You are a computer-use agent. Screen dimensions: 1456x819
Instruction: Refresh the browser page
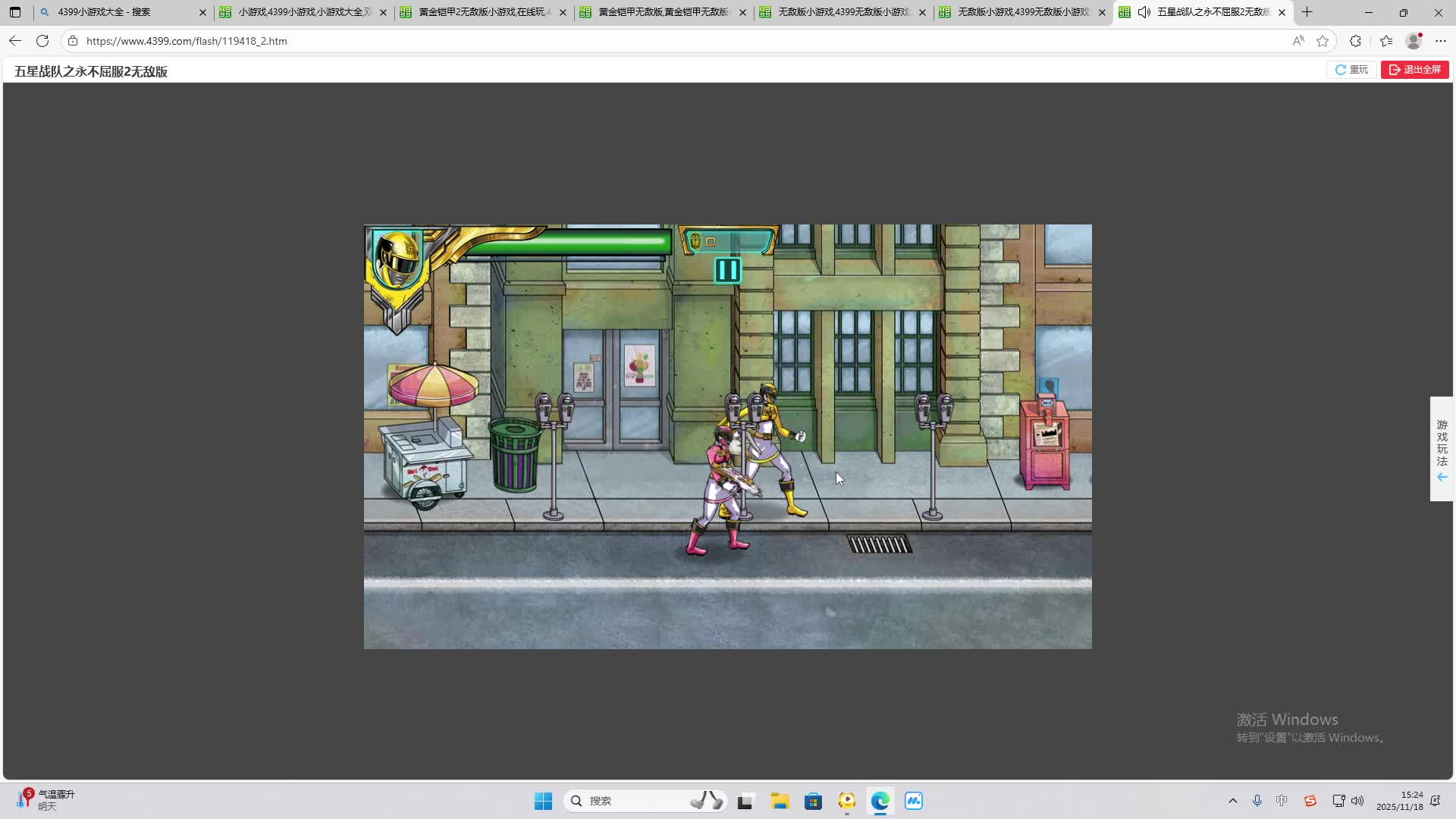point(42,41)
